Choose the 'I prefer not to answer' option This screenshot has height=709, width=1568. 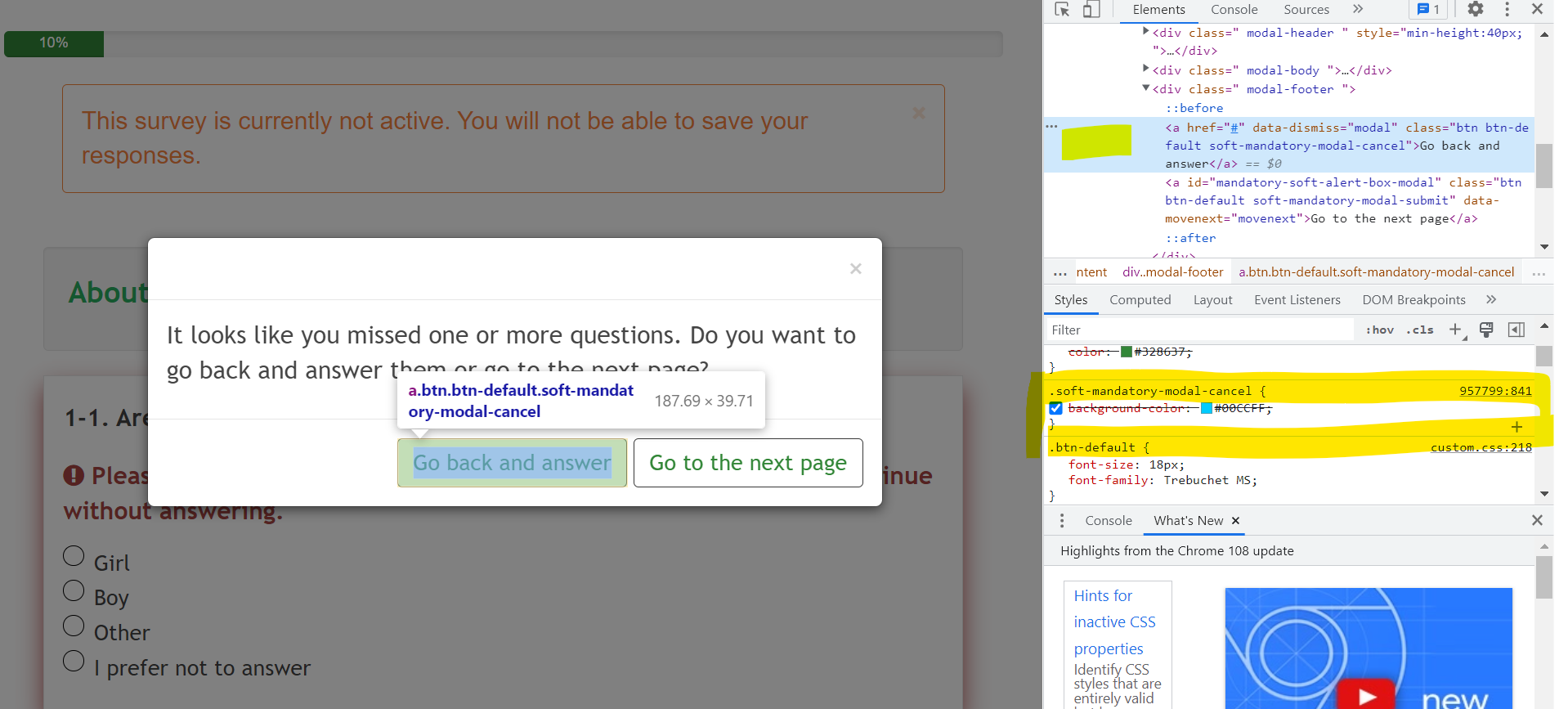pos(74,661)
